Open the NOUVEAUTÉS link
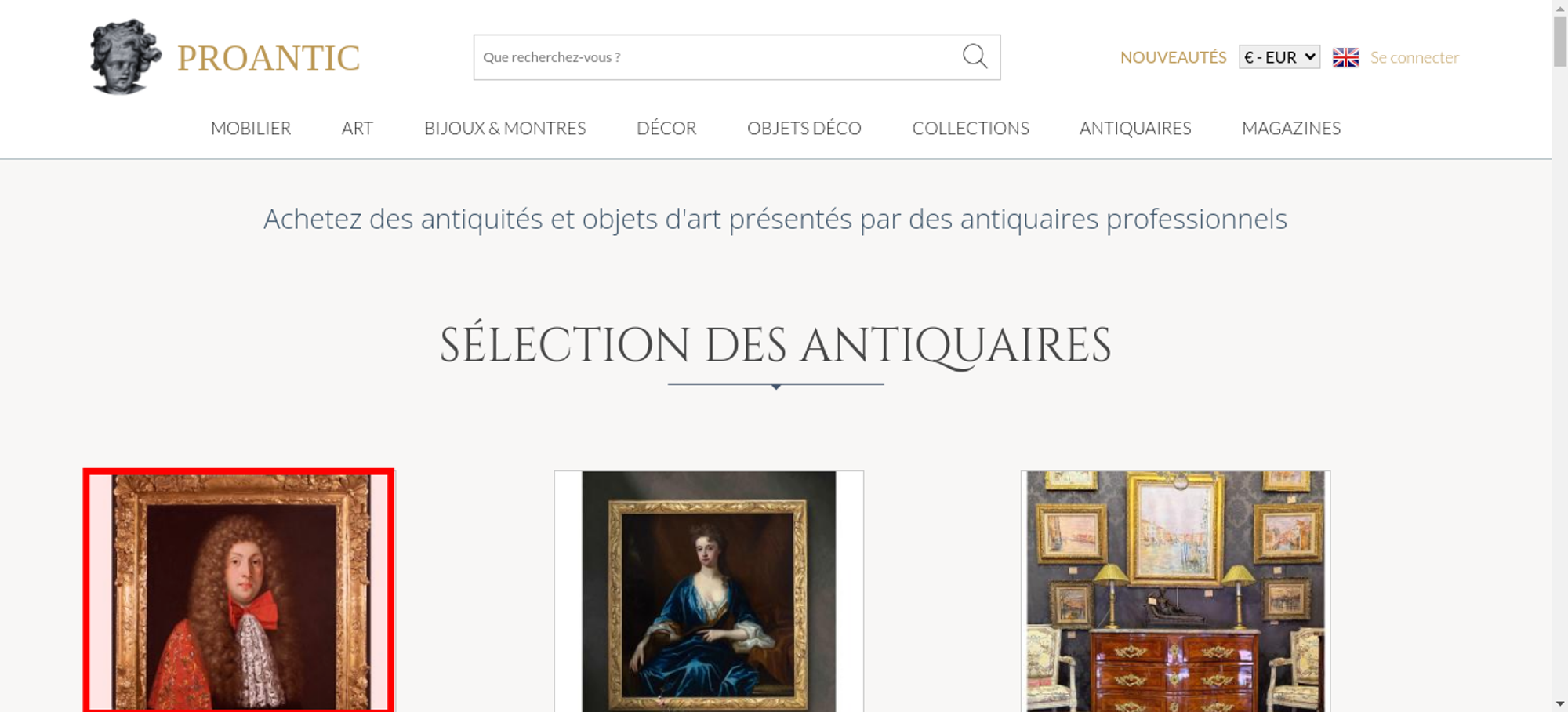This screenshot has height=712, width=1568. click(1173, 57)
